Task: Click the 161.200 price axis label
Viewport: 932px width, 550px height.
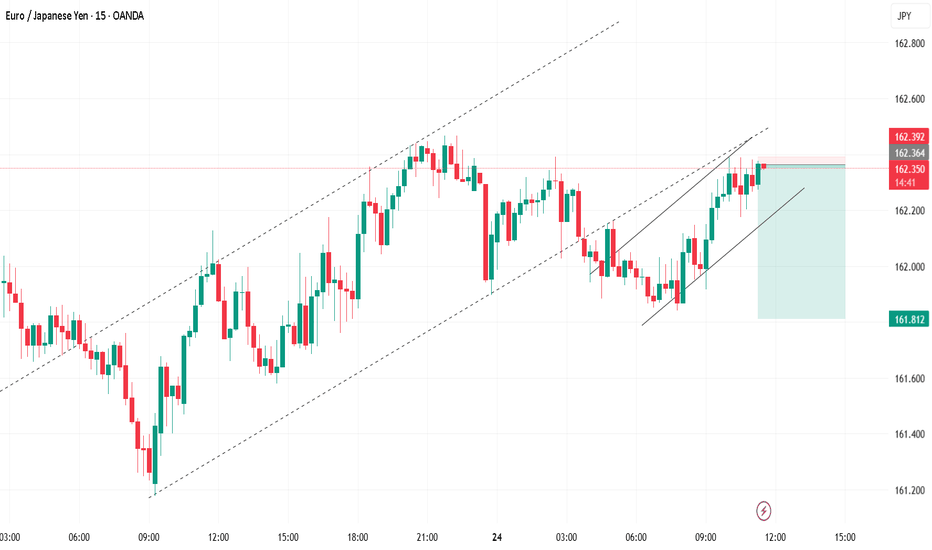Action: click(x=910, y=491)
